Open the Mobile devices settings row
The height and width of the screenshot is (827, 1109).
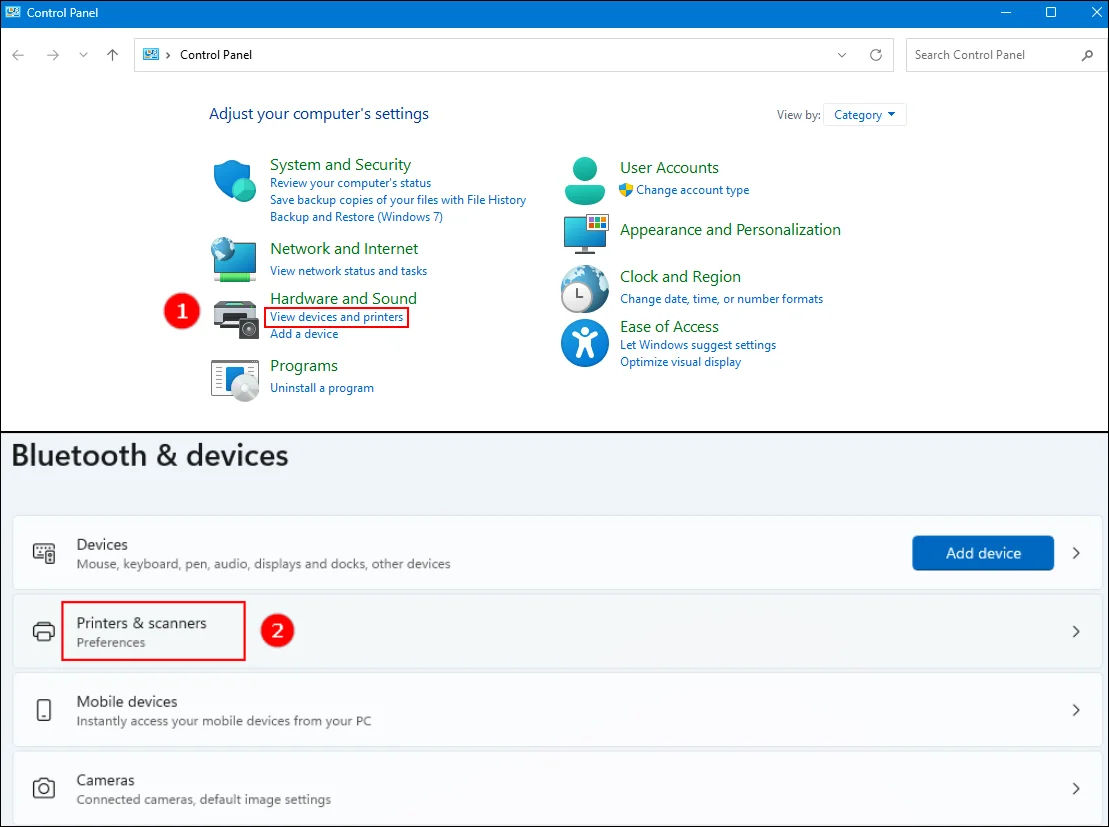pos(557,710)
